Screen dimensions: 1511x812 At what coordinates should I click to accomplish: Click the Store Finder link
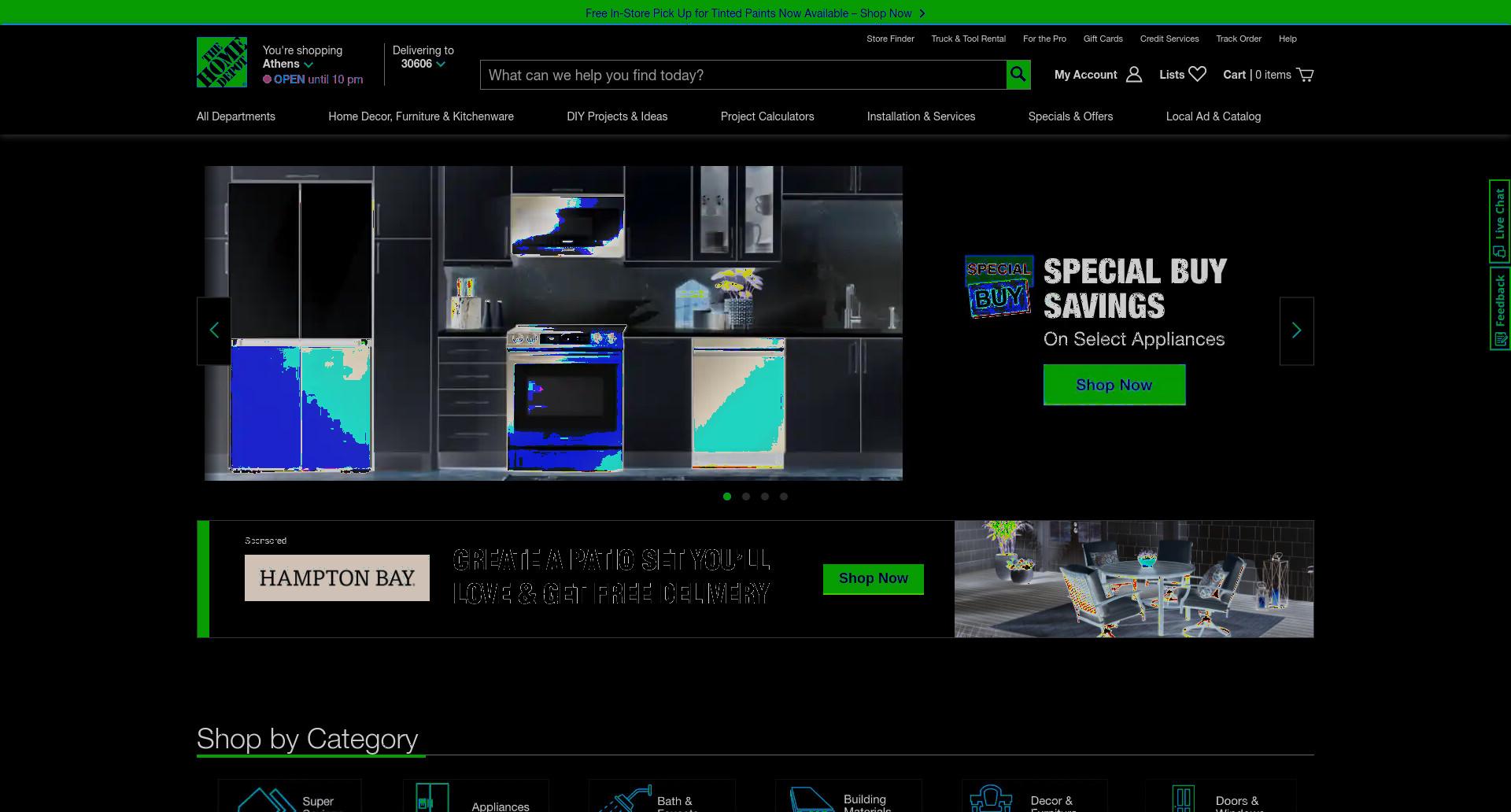pos(890,39)
